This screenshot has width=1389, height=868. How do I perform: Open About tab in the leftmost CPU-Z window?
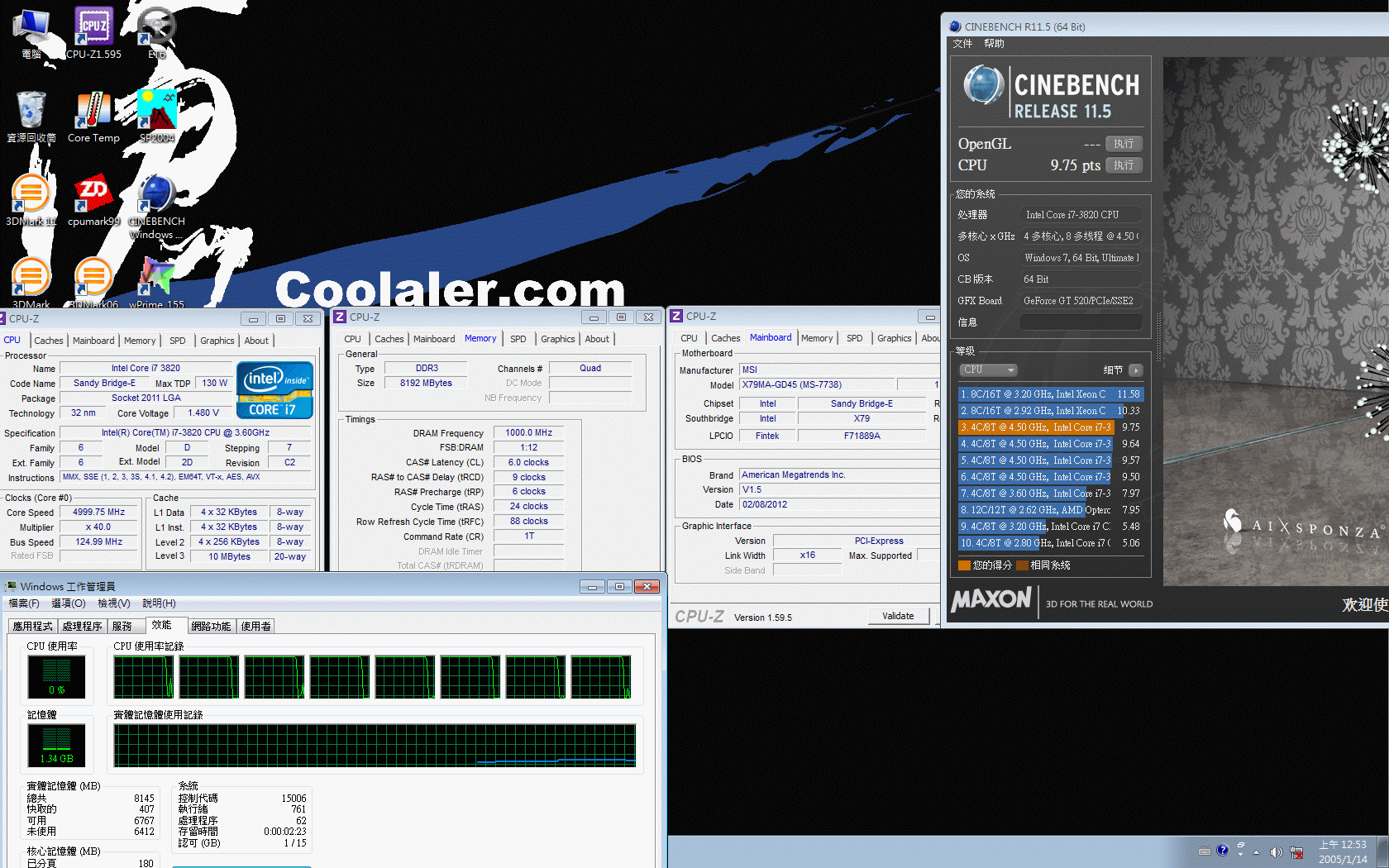pyautogui.click(x=256, y=341)
